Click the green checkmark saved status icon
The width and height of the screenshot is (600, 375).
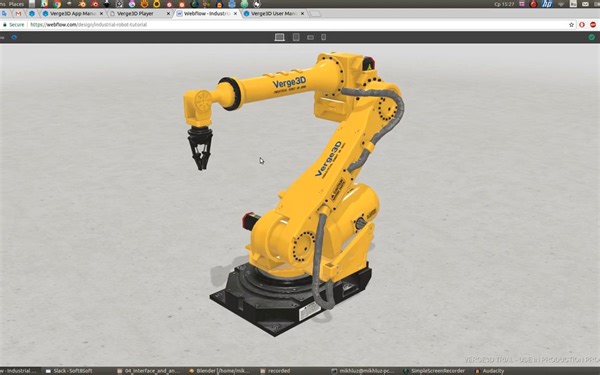(592, 37)
